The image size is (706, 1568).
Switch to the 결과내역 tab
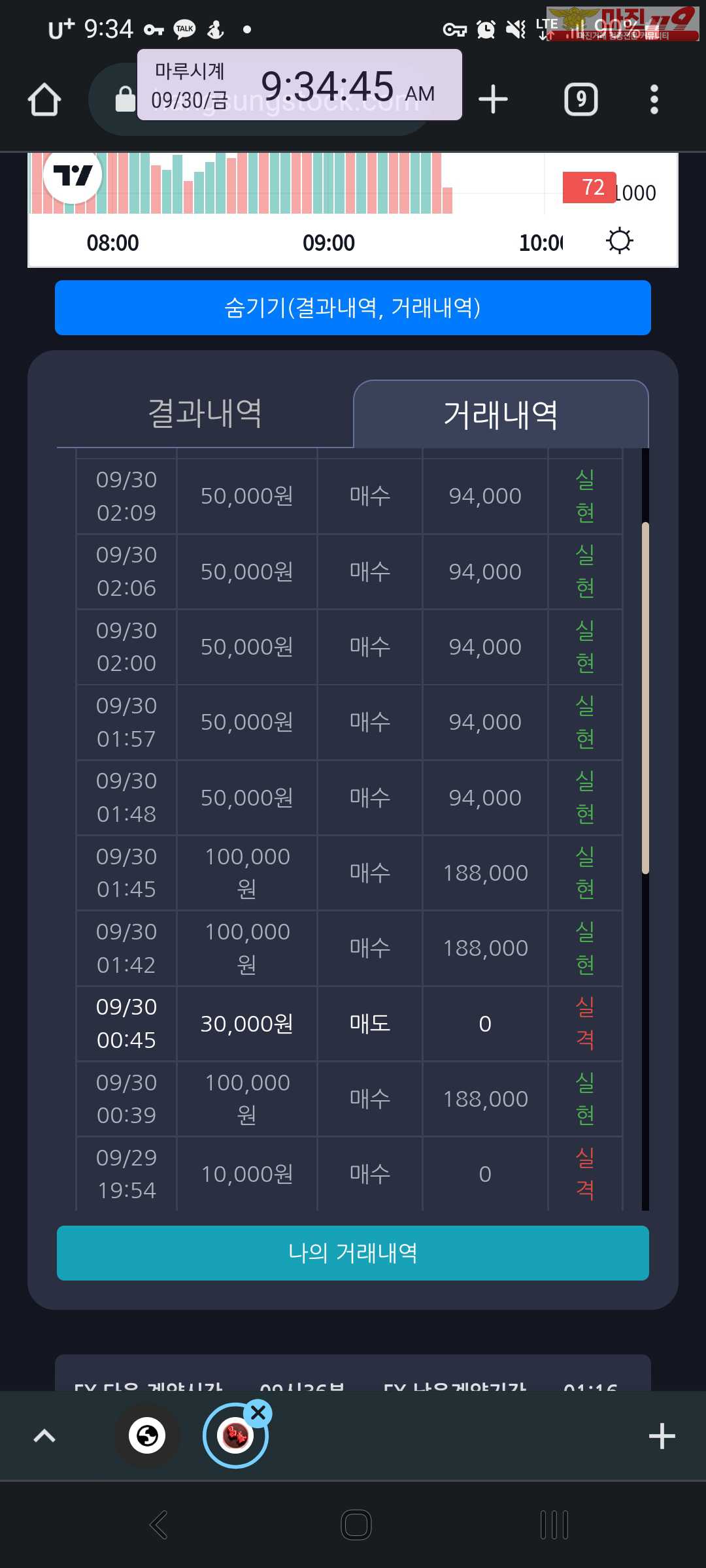pyautogui.click(x=205, y=414)
